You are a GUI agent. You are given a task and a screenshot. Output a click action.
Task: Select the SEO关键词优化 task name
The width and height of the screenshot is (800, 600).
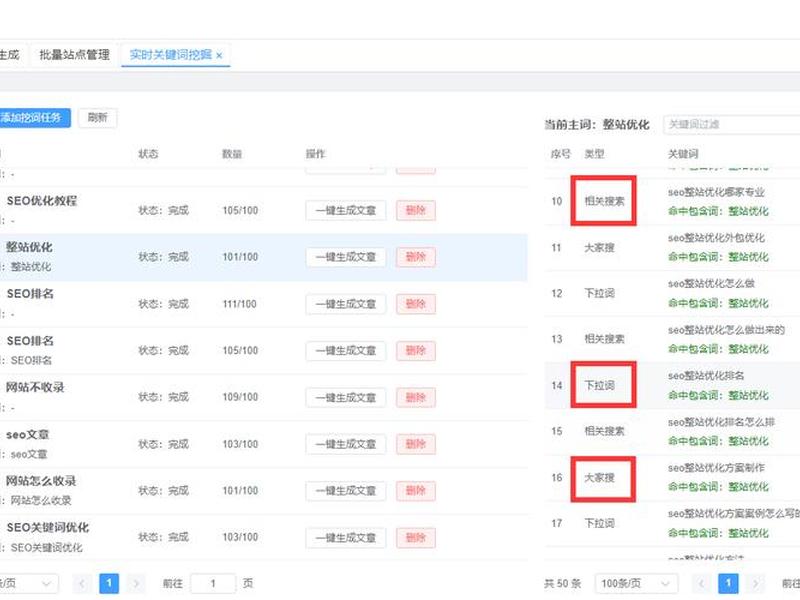click(x=47, y=528)
